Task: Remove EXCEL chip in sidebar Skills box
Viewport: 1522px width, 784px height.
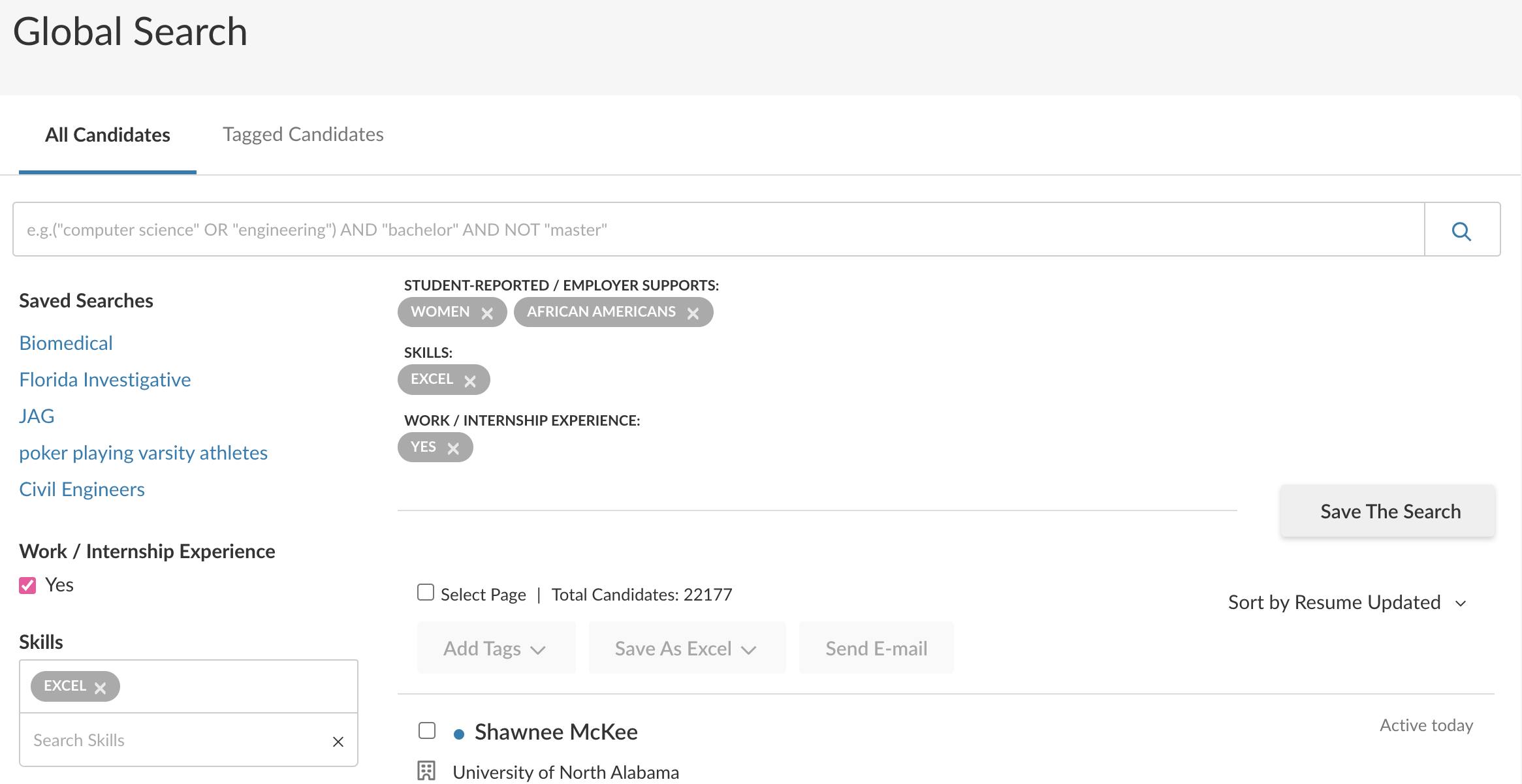Action: click(x=100, y=688)
